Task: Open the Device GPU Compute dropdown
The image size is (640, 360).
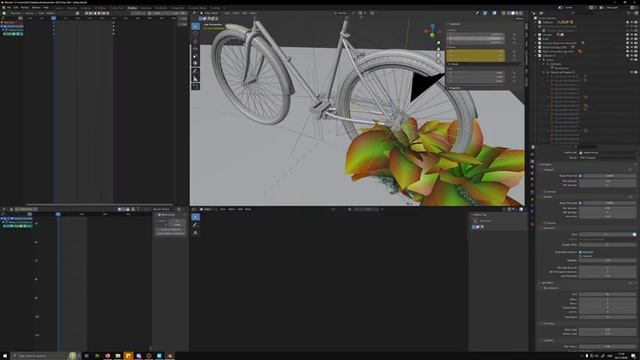Action: [x=607, y=158]
